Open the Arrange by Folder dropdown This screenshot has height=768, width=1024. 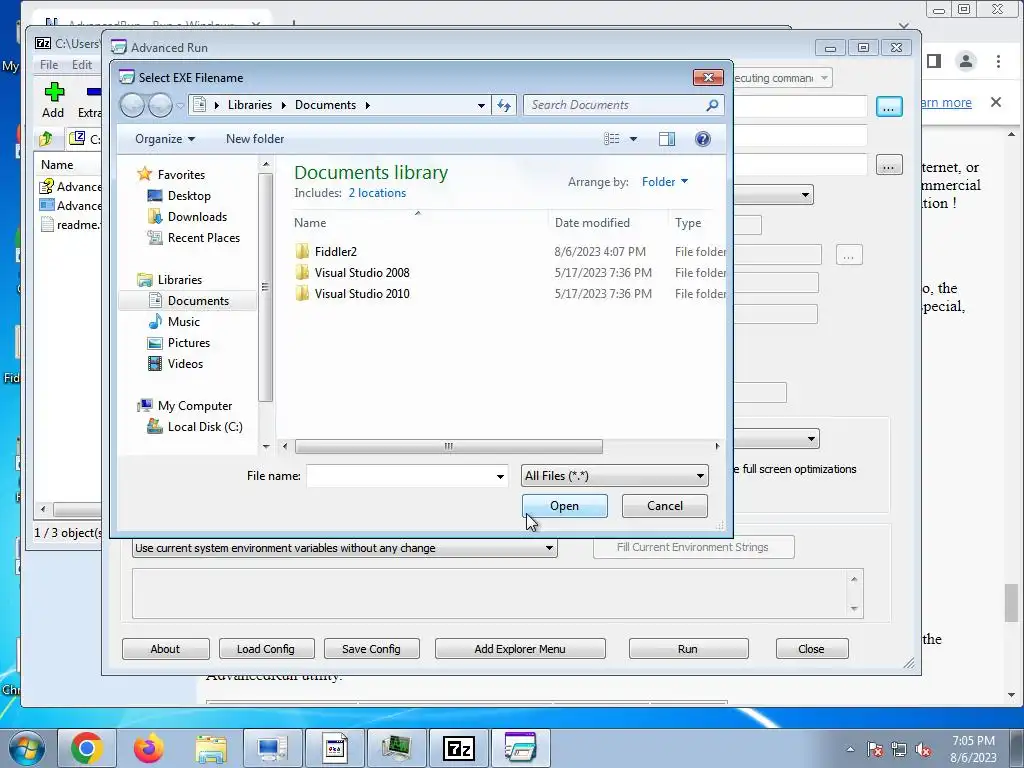click(x=665, y=182)
